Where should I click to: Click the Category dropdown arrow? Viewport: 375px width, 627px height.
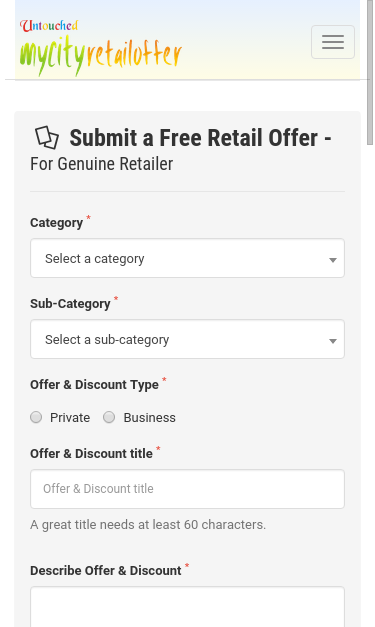pyautogui.click(x=332, y=260)
